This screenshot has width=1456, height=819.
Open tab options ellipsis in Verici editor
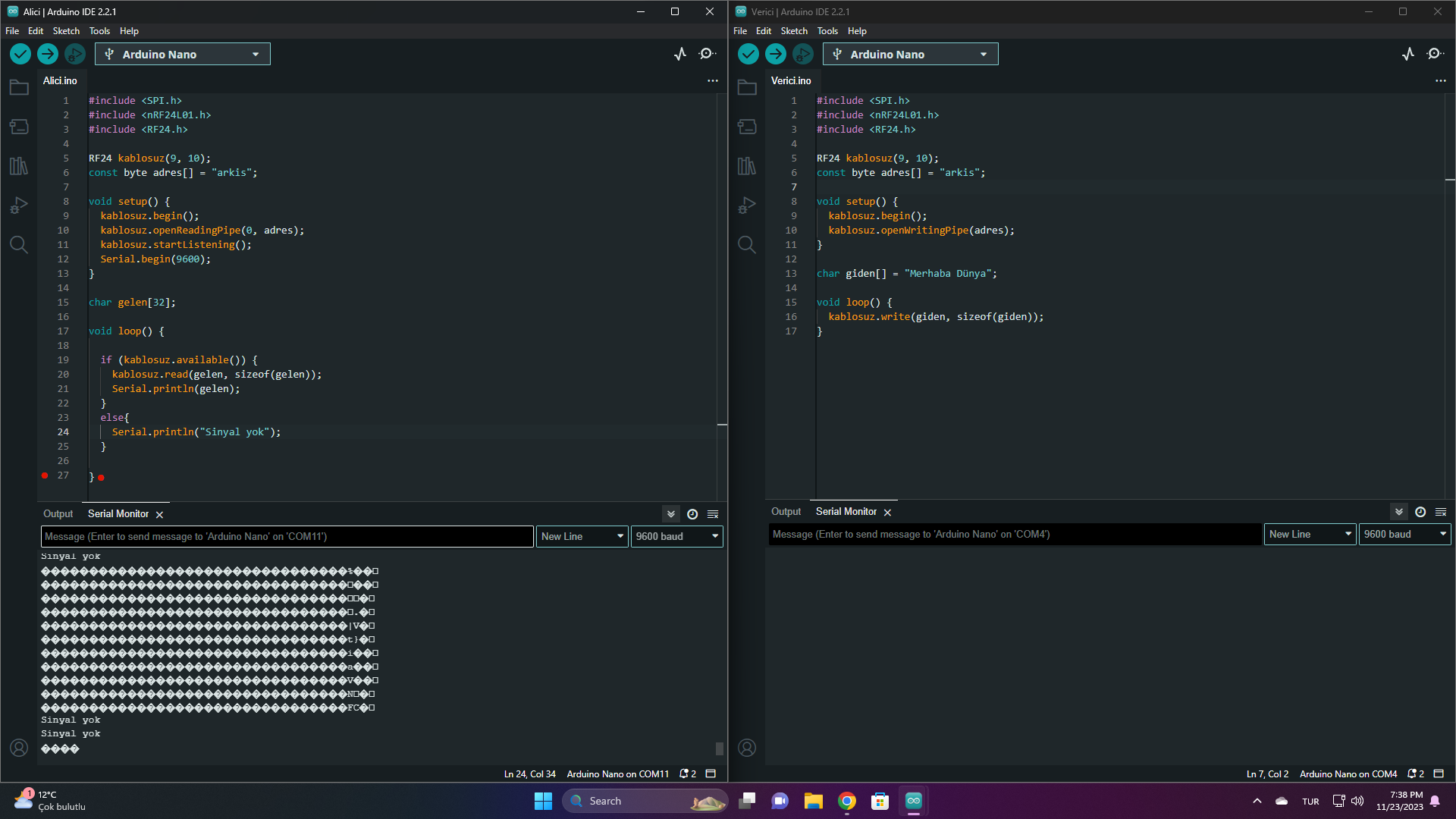tap(1441, 80)
